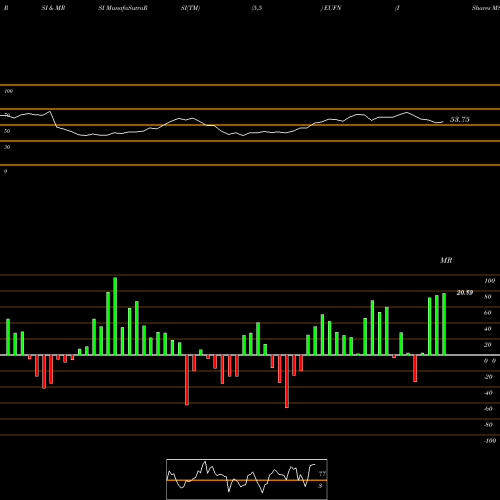Click the 'SI & MR' header text
Screen dimensions: 500x500
point(53,8)
